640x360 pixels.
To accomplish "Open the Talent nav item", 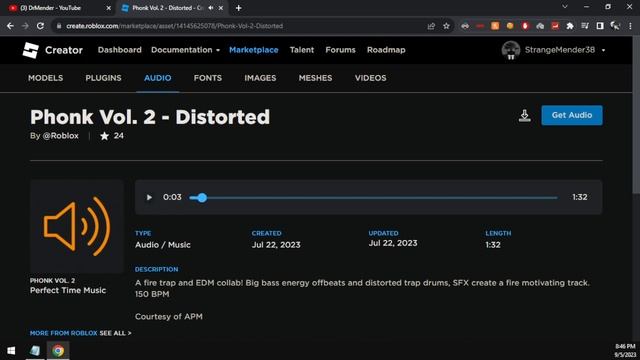I will (302, 50).
